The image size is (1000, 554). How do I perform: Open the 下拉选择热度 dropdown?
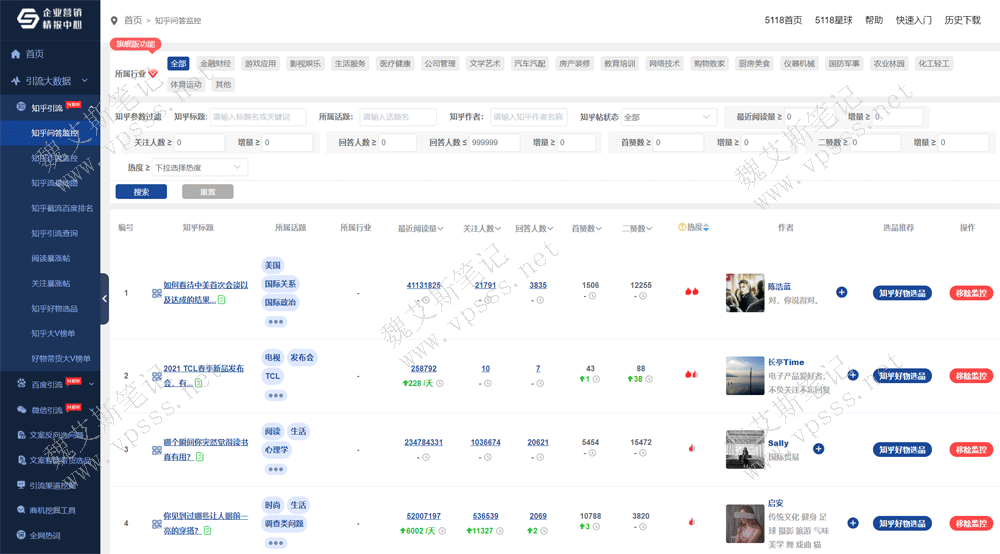pyautogui.click(x=200, y=168)
